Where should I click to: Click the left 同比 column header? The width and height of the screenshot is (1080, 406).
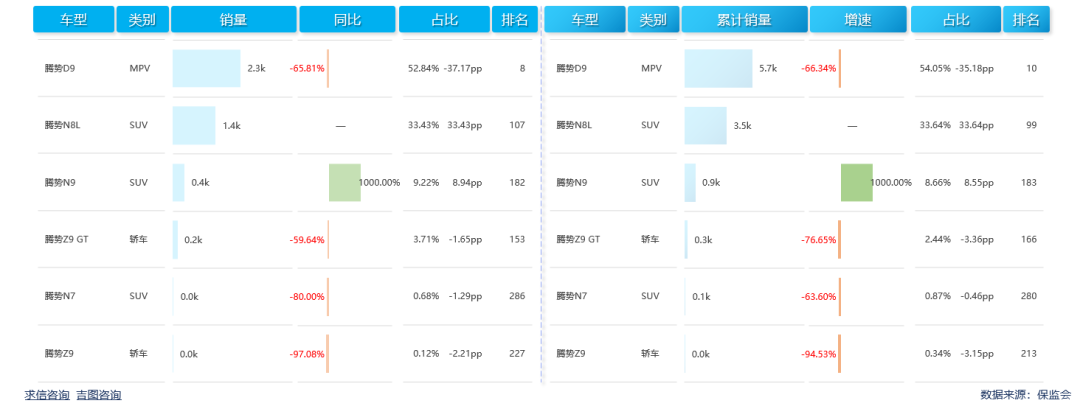tap(347, 19)
